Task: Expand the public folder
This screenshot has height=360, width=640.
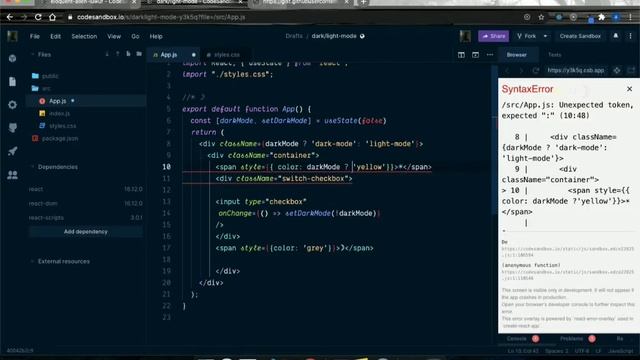Action: (x=45, y=76)
